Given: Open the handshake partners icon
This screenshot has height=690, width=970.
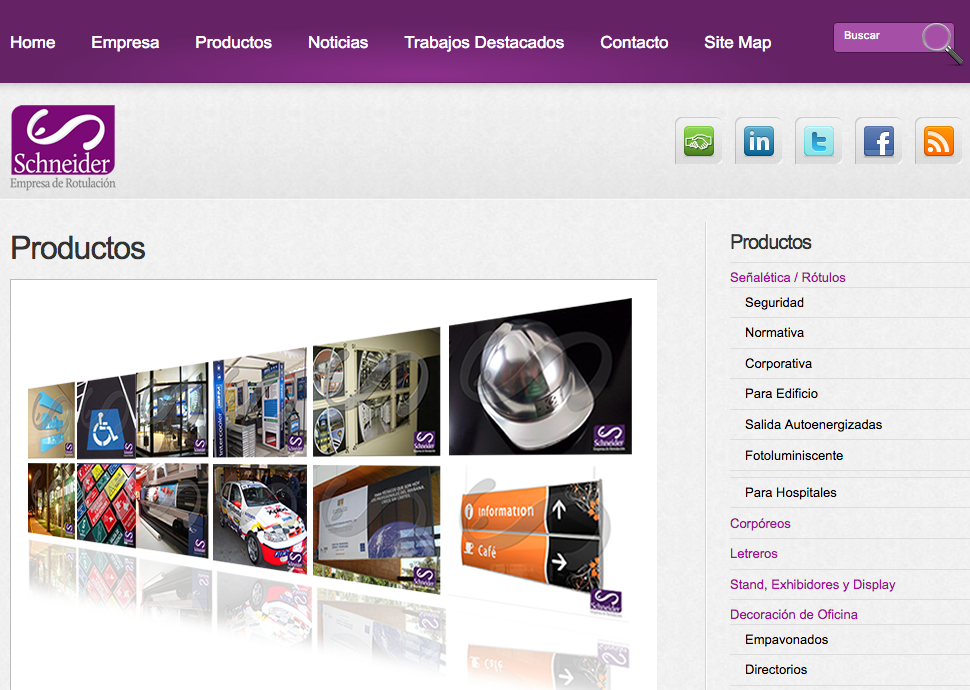Looking at the screenshot, I should click(x=698, y=141).
